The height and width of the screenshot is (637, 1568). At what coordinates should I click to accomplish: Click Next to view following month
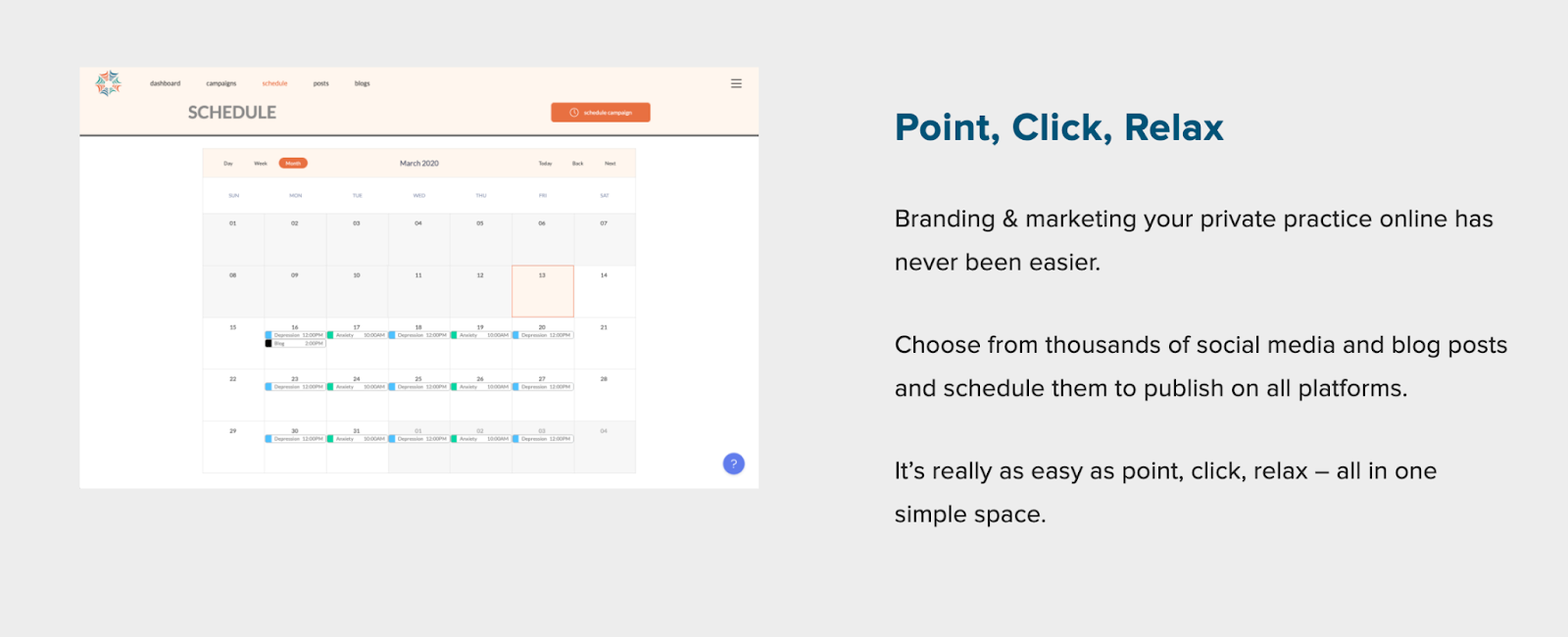pos(611,164)
